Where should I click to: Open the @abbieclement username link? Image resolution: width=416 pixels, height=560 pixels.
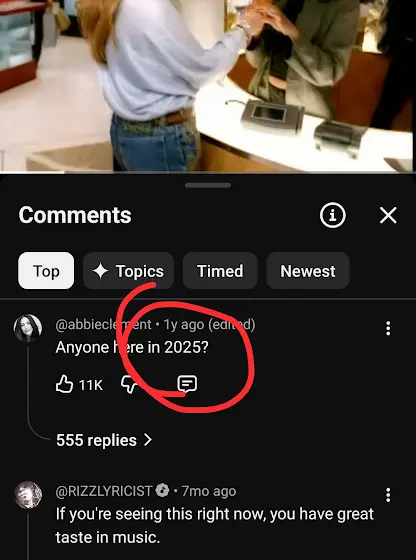point(104,325)
